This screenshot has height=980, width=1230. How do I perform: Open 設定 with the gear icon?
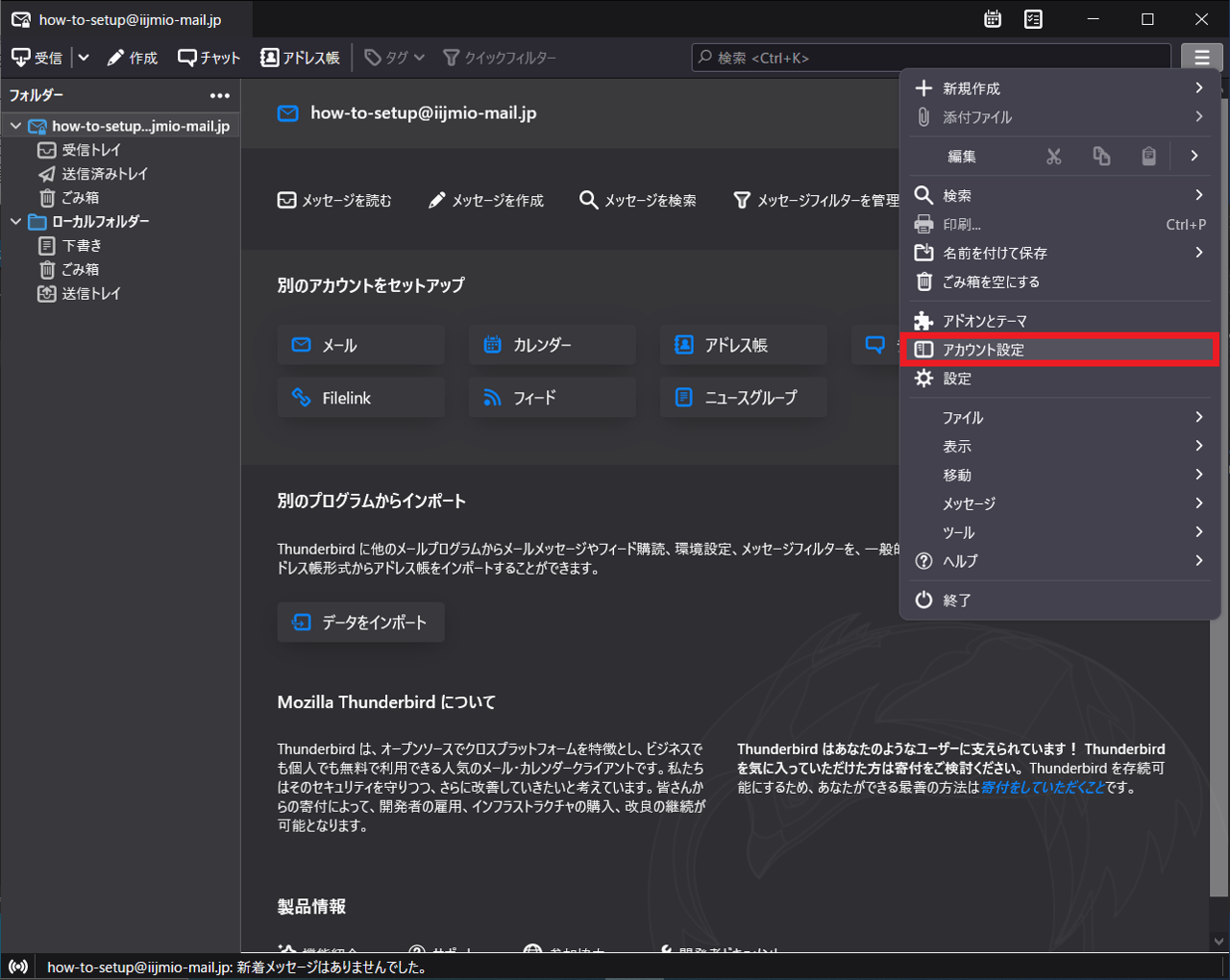click(1060, 379)
